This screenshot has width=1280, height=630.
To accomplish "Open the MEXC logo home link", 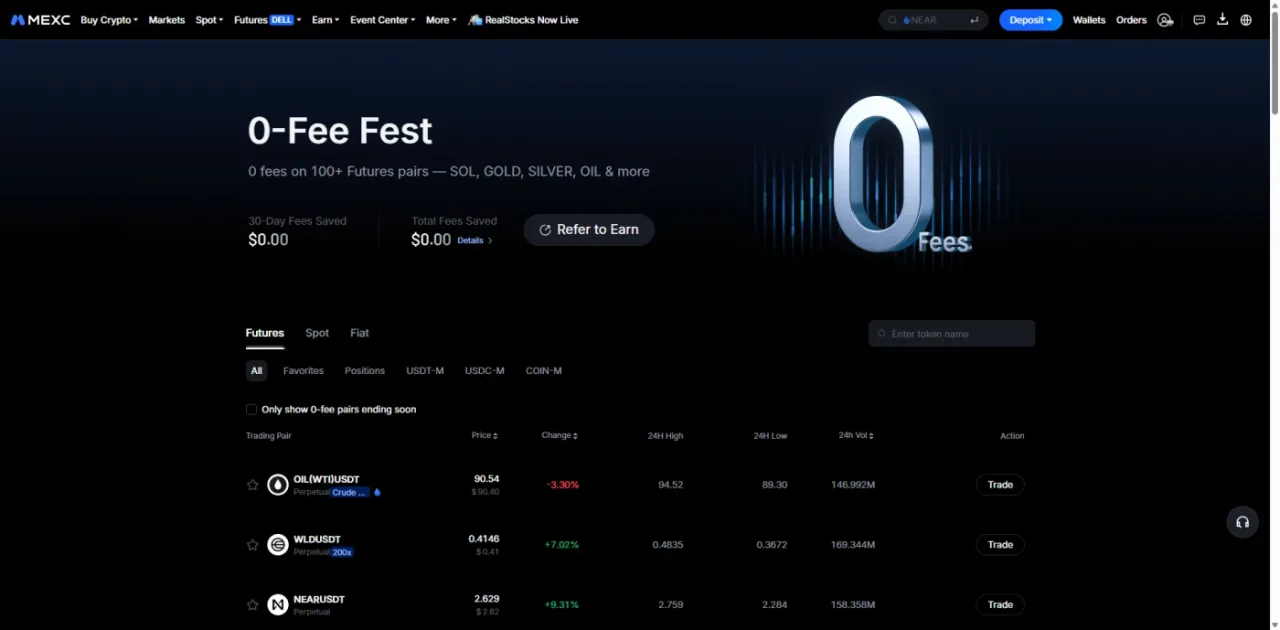I will [40, 20].
